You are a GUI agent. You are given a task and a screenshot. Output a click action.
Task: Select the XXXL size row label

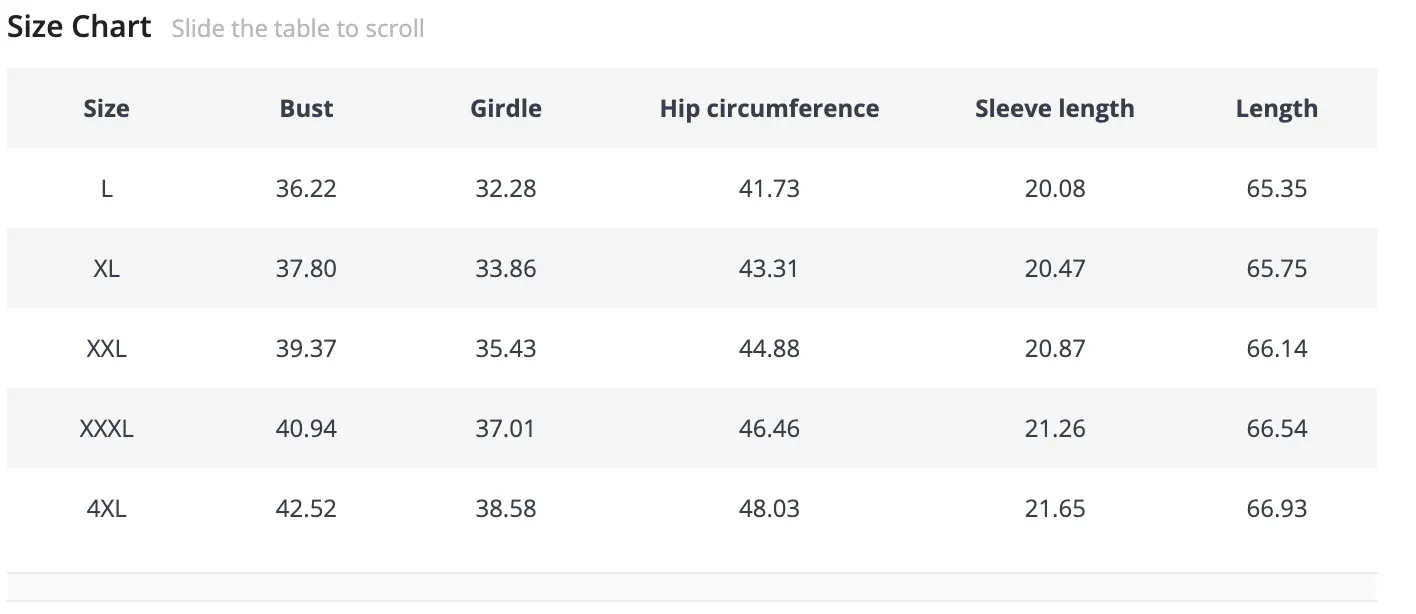click(x=107, y=428)
